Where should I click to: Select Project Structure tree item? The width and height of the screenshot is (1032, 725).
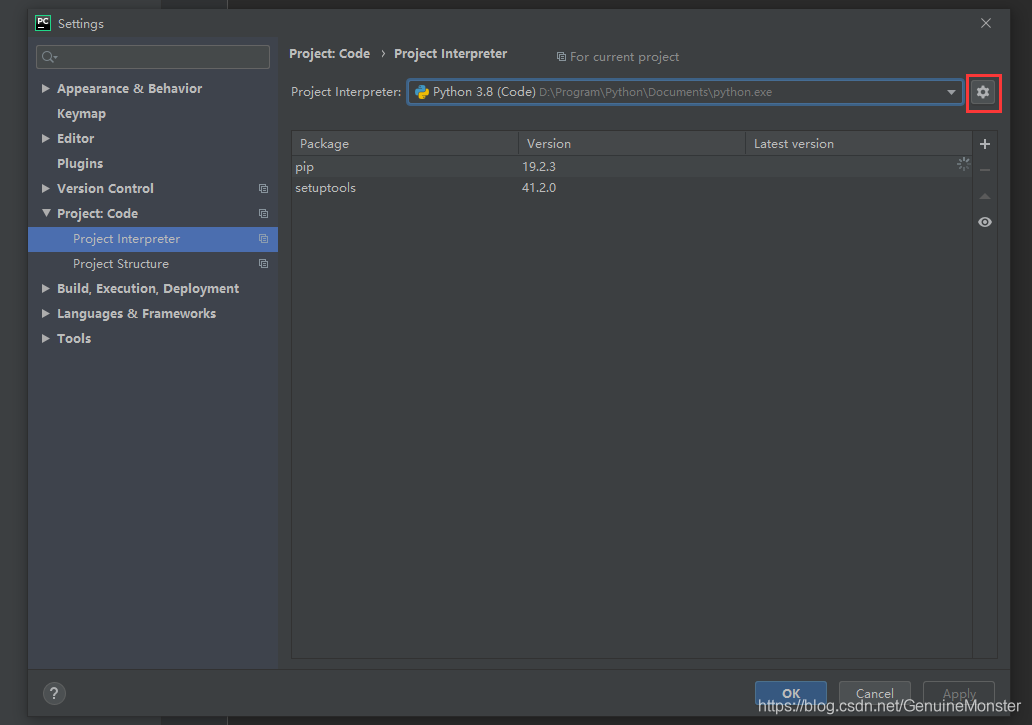pyautogui.click(x=153, y=264)
